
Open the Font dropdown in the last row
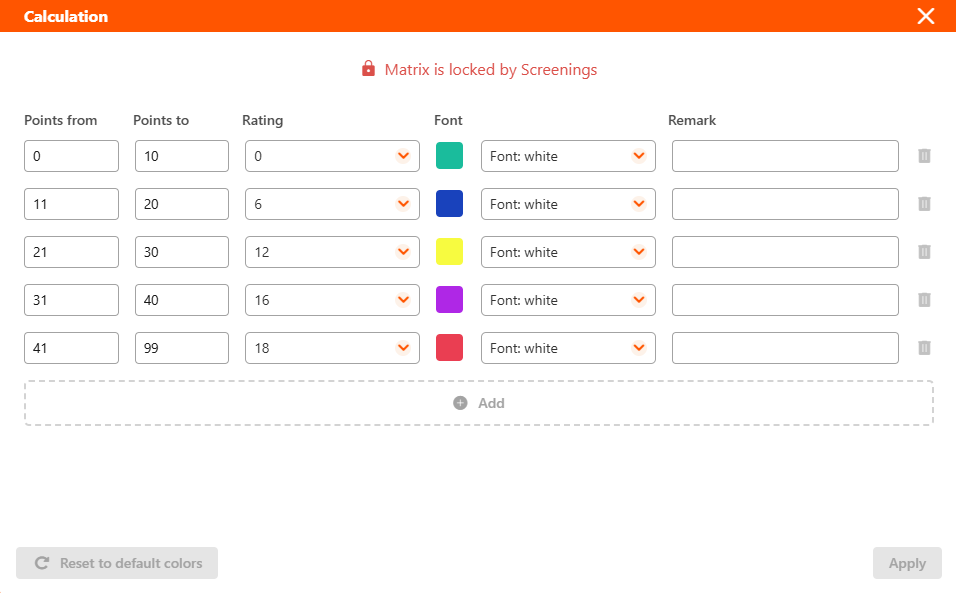568,348
